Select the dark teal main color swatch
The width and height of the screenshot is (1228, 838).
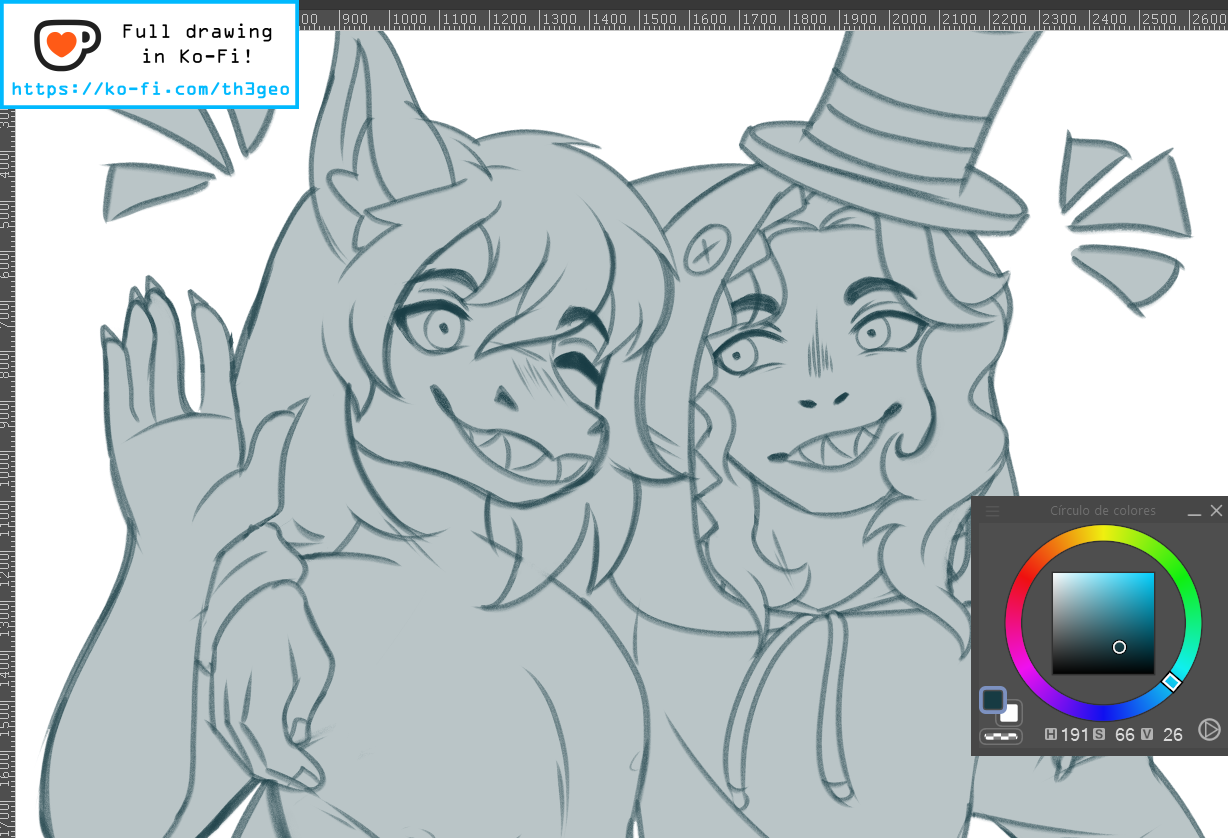[992, 700]
